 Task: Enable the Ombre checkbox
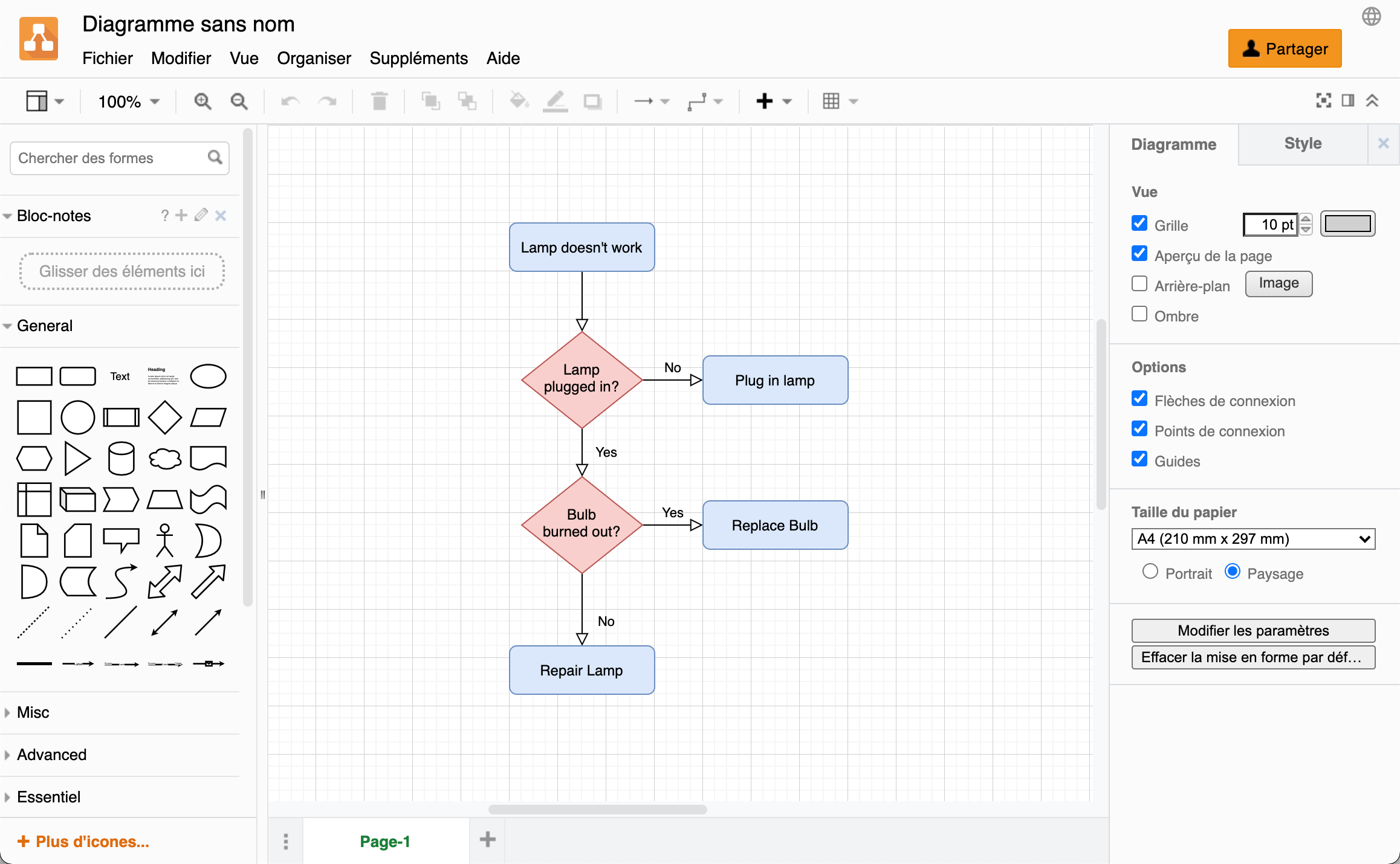click(x=1139, y=314)
